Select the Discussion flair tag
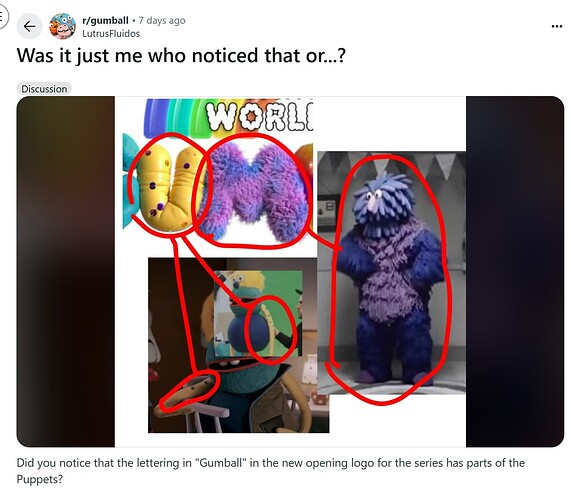This screenshot has height=500, width=571. click(x=44, y=89)
